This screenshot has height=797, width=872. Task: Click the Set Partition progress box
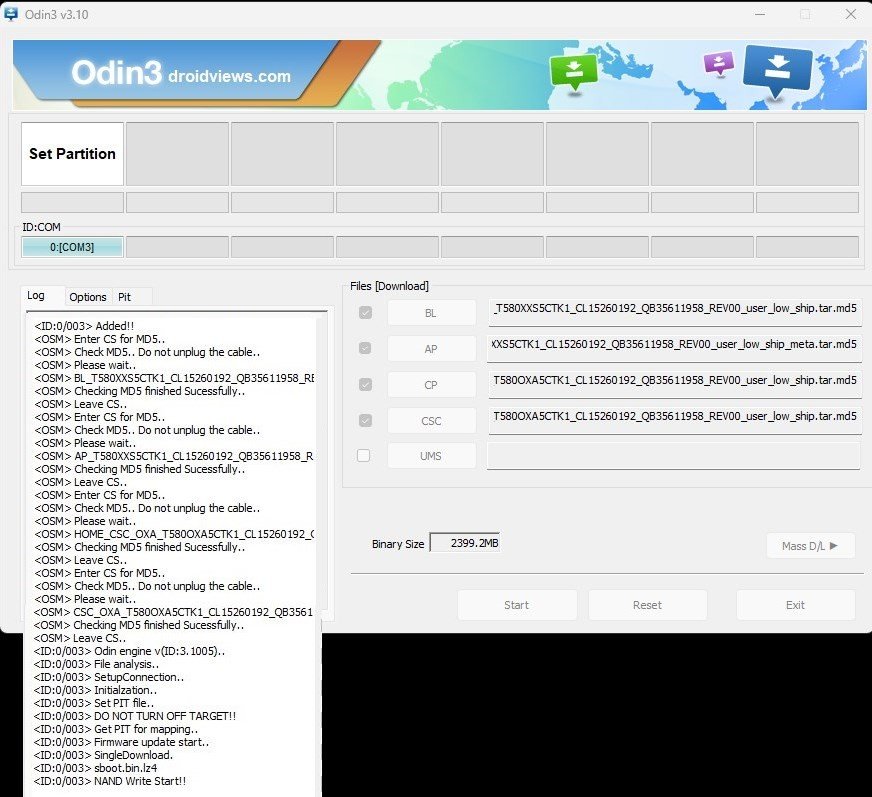pyautogui.click(x=72, y=154)
